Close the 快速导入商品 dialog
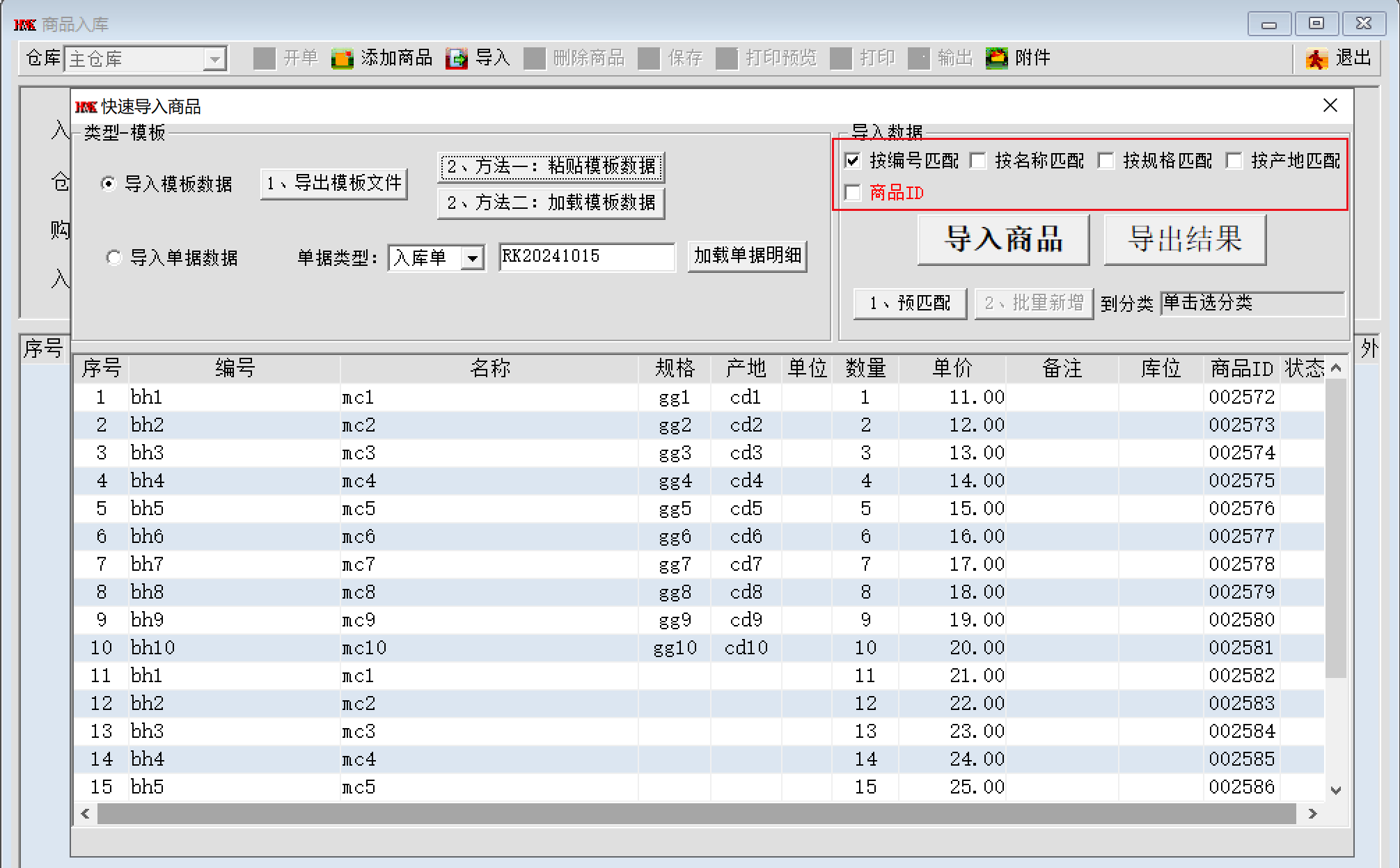This screenshot has height=868, width=1400. click(x=1330, y=106)
